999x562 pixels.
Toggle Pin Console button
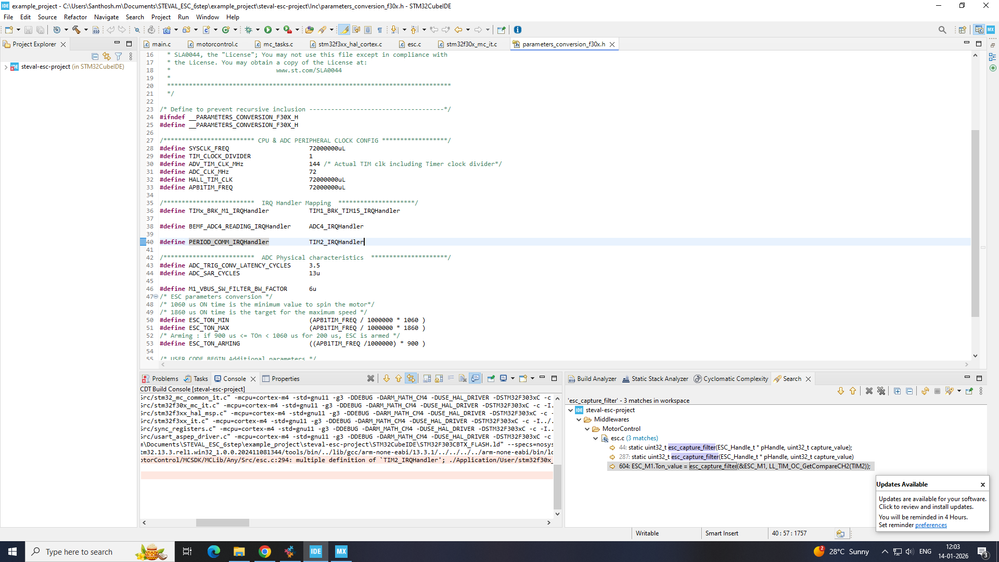click(x=491, y=378)
